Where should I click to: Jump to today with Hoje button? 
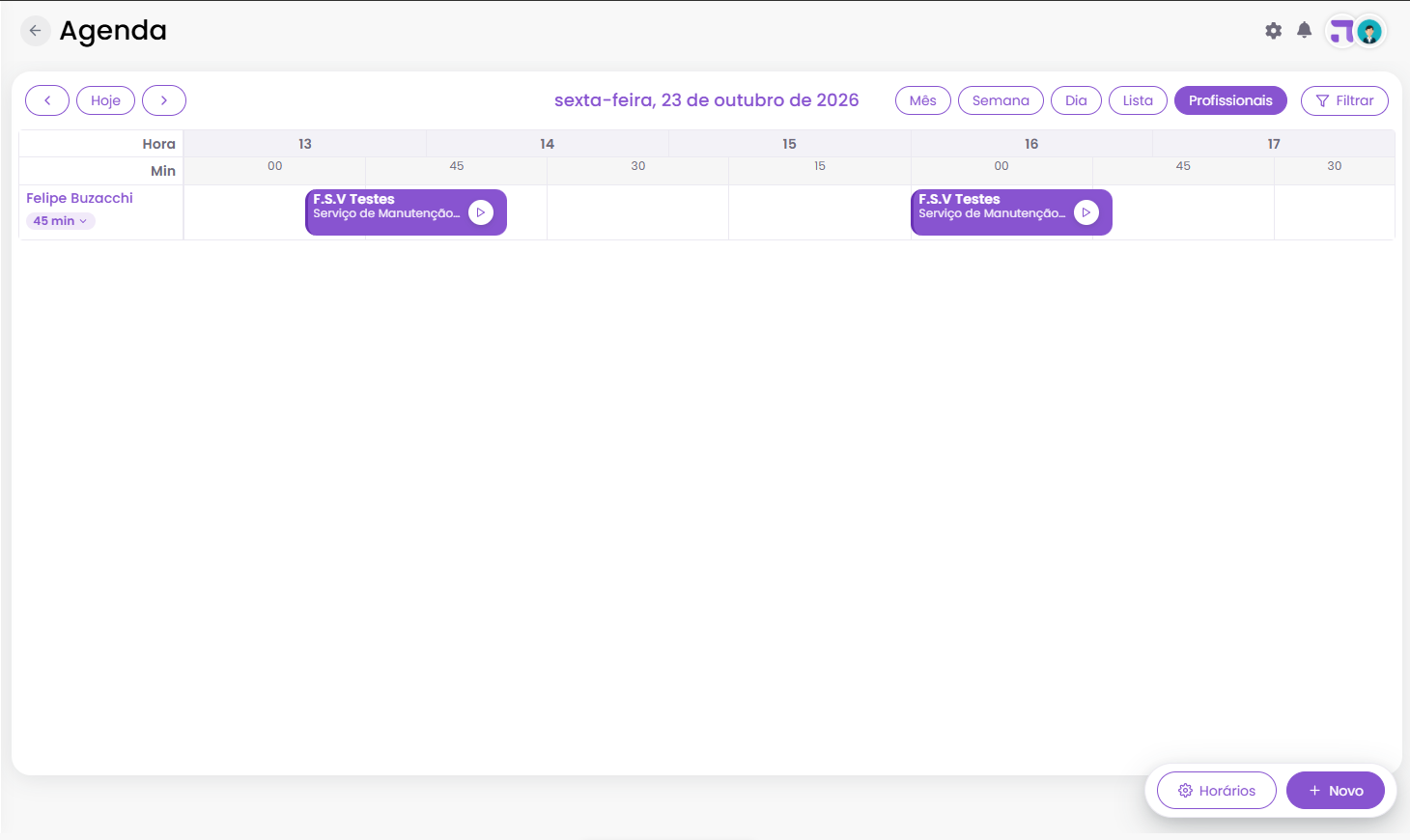pos(105,100)
